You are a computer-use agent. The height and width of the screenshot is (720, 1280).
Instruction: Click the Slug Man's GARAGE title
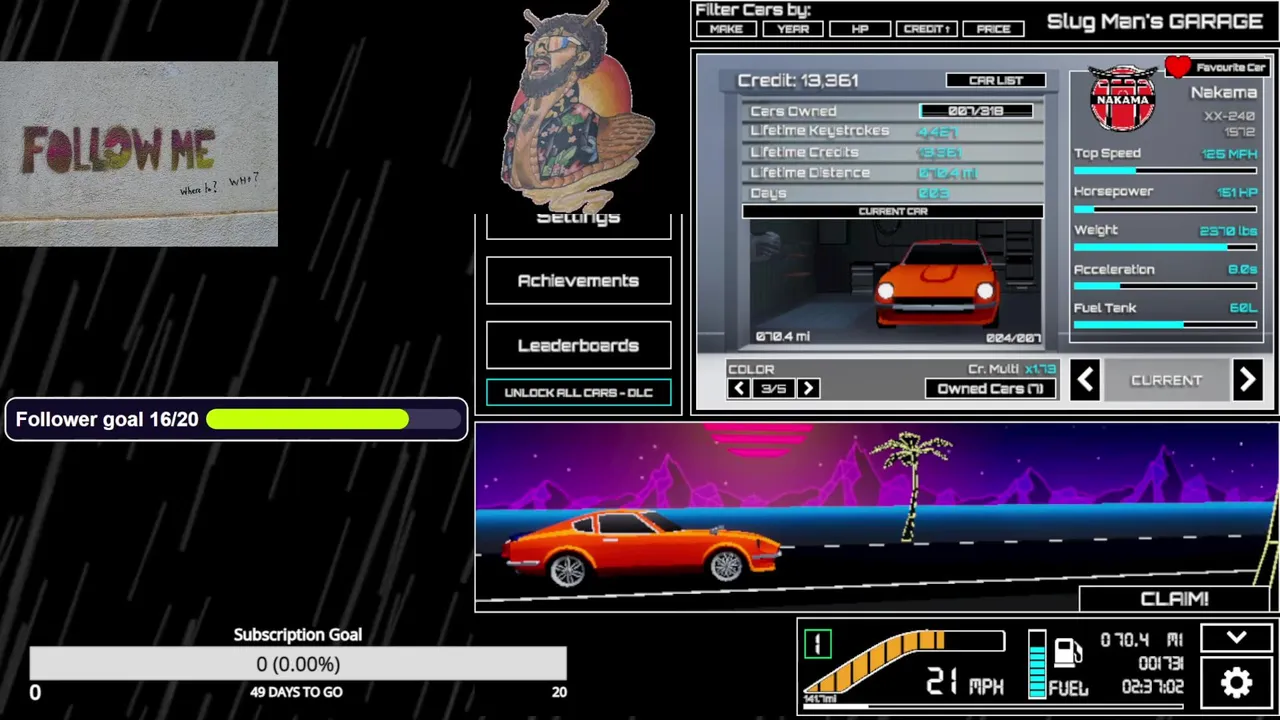click(1154, 21)
